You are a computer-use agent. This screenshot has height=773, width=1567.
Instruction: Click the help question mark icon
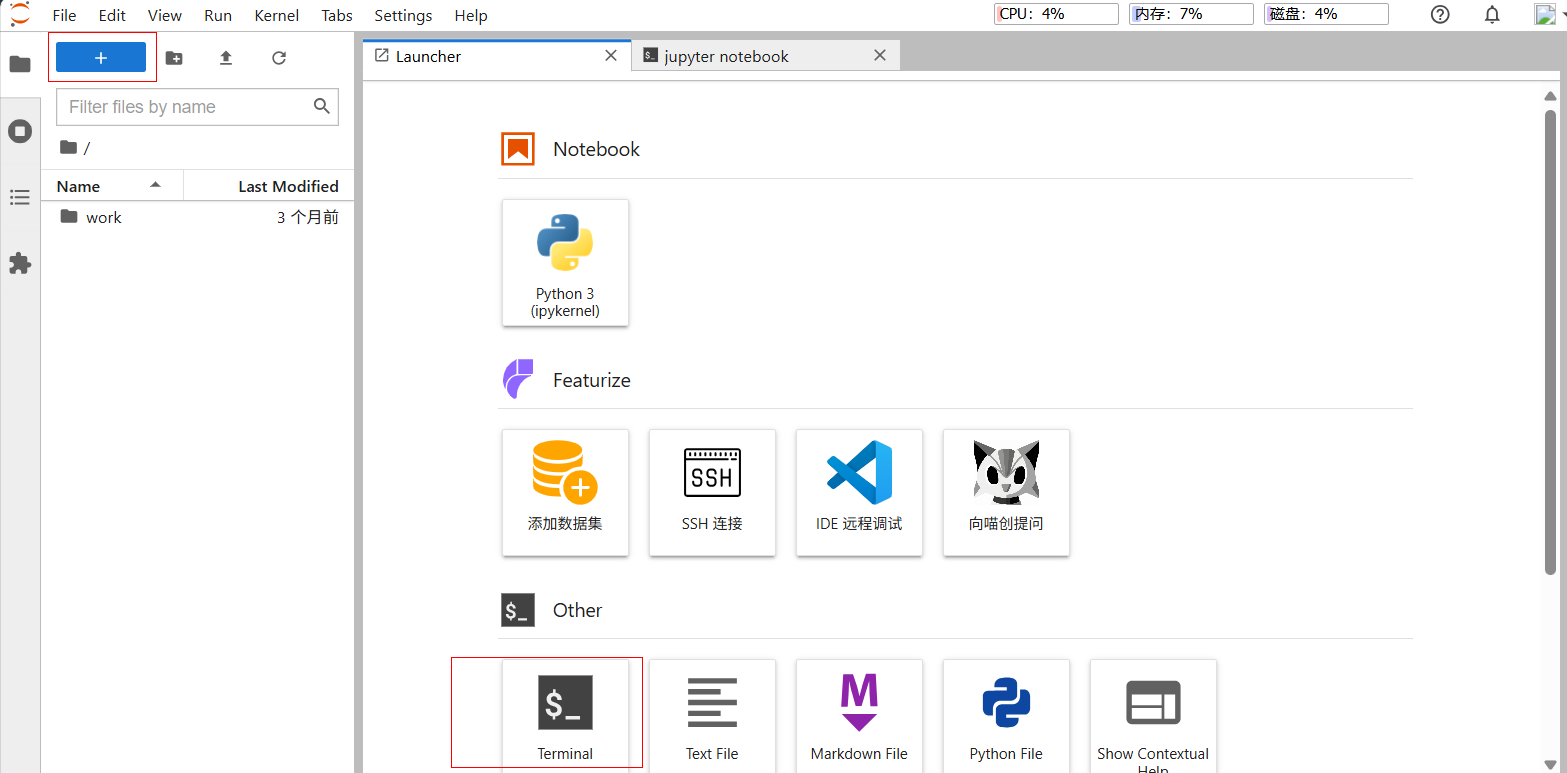pyautogui.click(x=1440, y=14)
